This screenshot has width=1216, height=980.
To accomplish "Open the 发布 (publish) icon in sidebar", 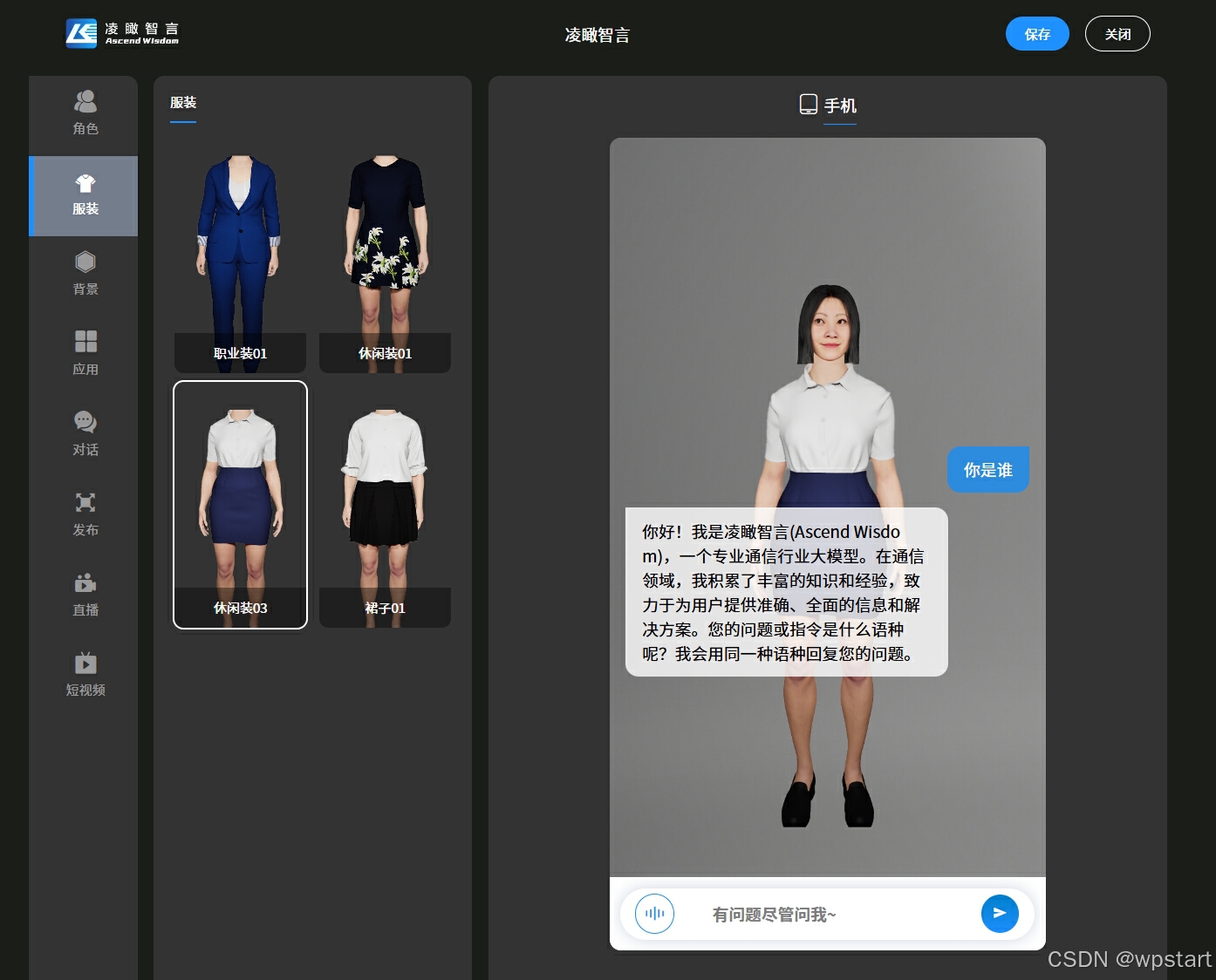I will tap(85, 502).
